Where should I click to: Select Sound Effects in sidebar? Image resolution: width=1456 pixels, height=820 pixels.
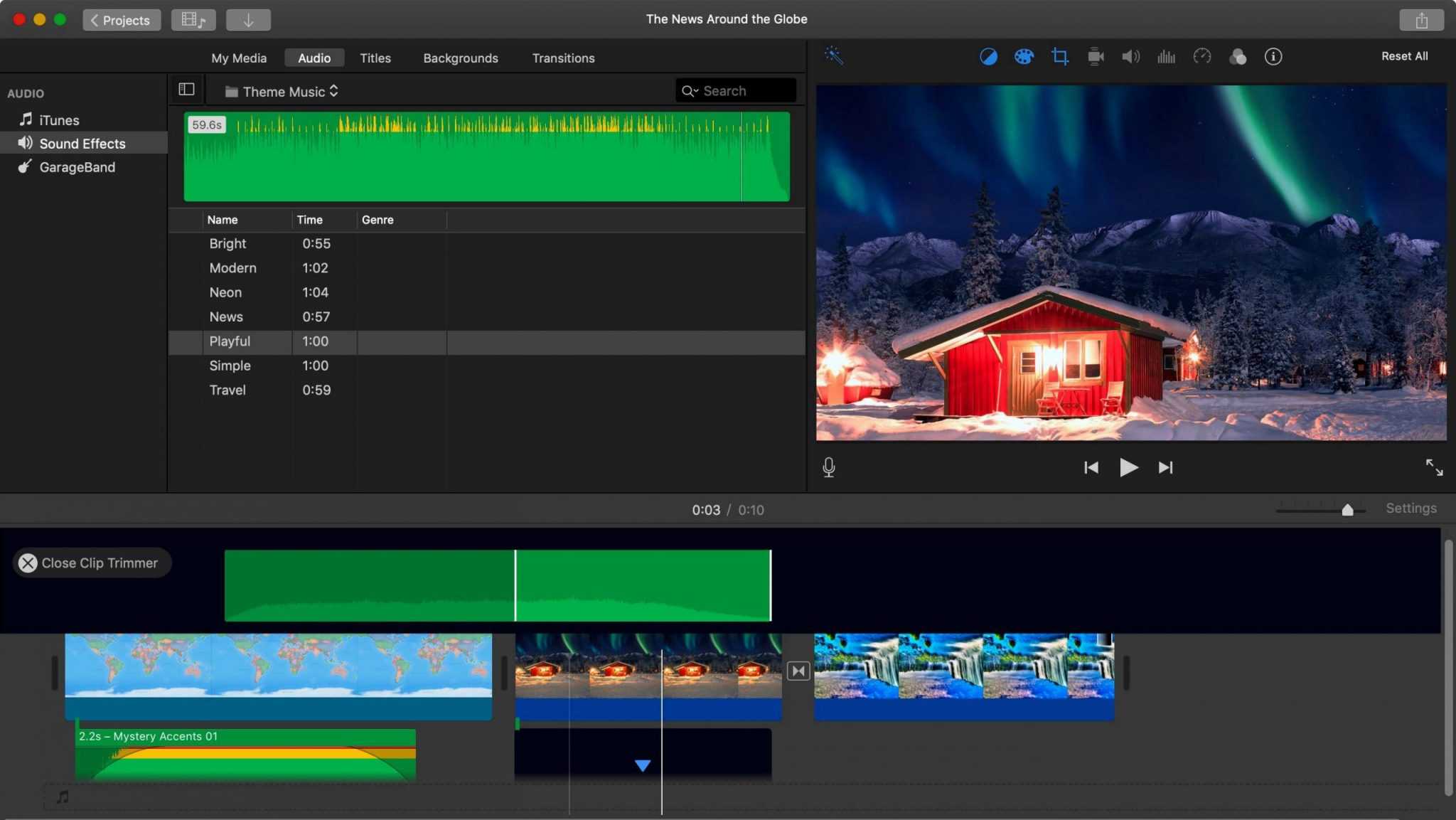83,143
